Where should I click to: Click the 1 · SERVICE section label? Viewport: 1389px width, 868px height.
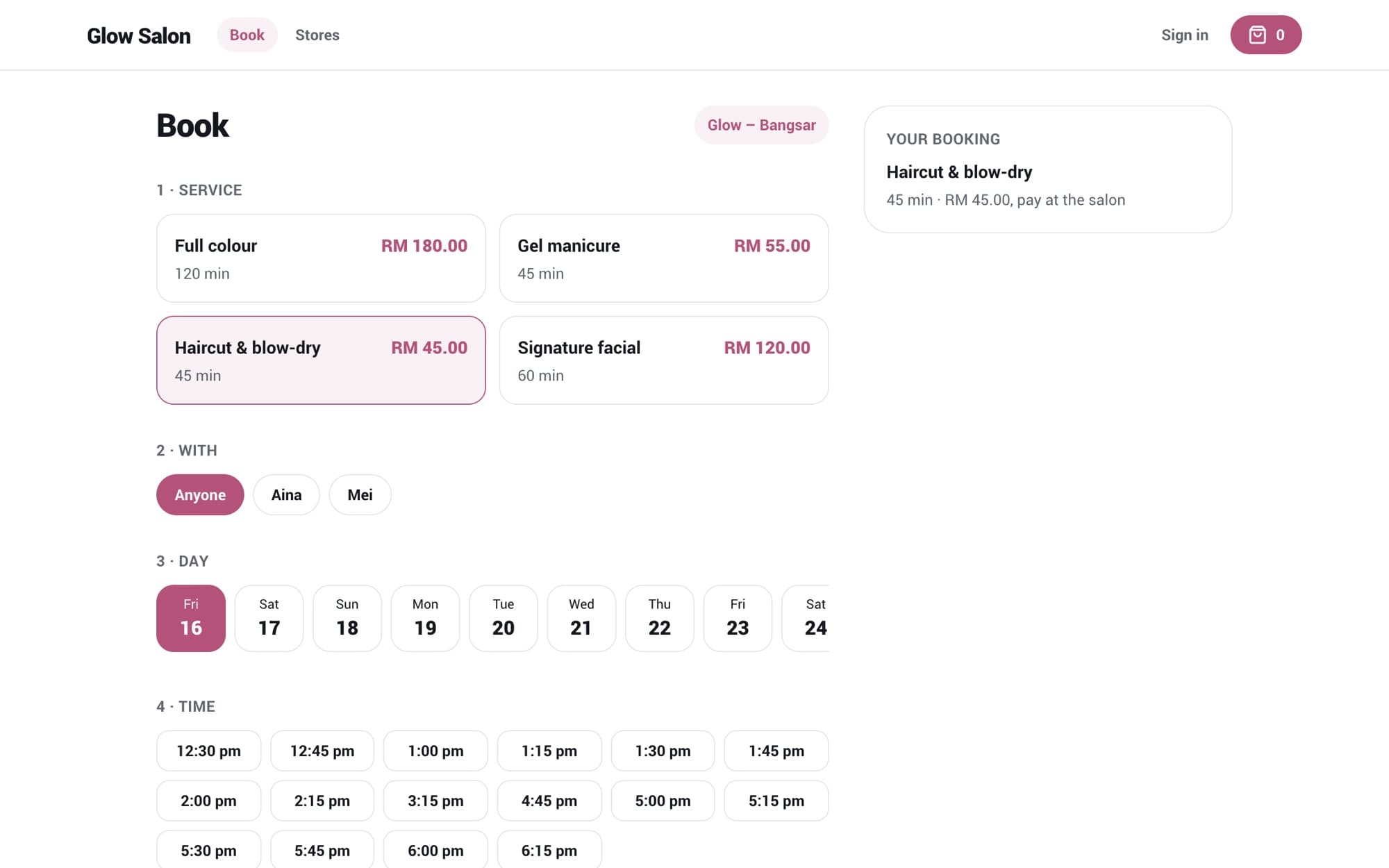pyautogui.click(x=199, y=190)
